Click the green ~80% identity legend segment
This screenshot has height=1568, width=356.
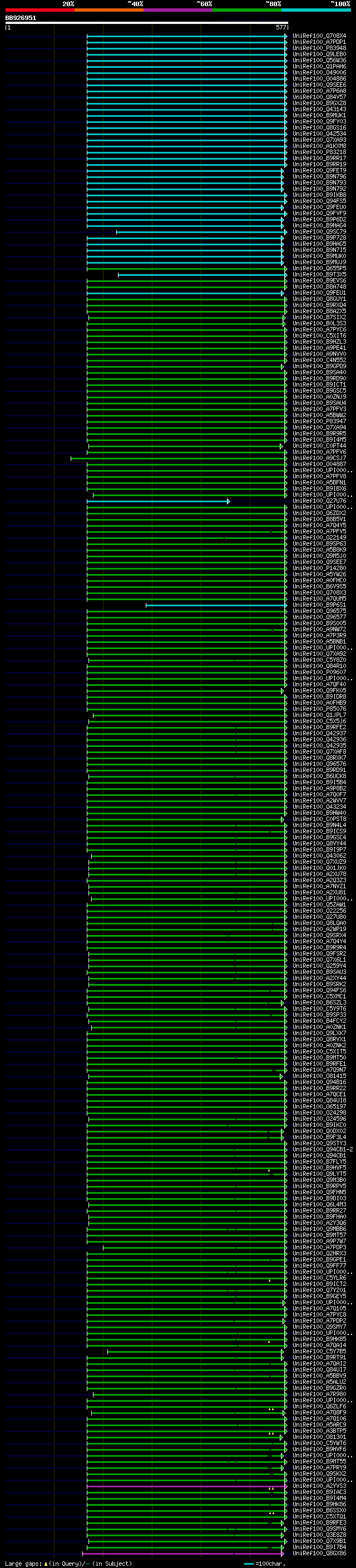click(247, 10)
